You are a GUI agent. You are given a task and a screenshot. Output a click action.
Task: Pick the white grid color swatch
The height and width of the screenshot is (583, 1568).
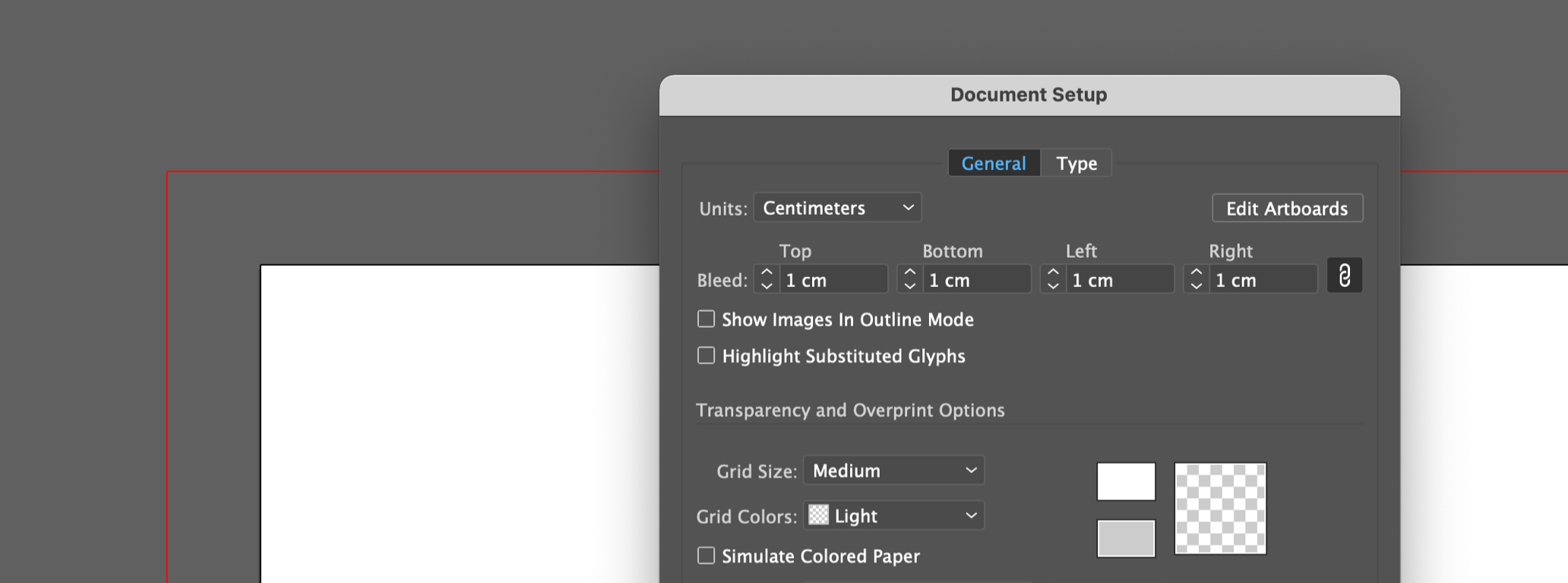pos(1126,482)
